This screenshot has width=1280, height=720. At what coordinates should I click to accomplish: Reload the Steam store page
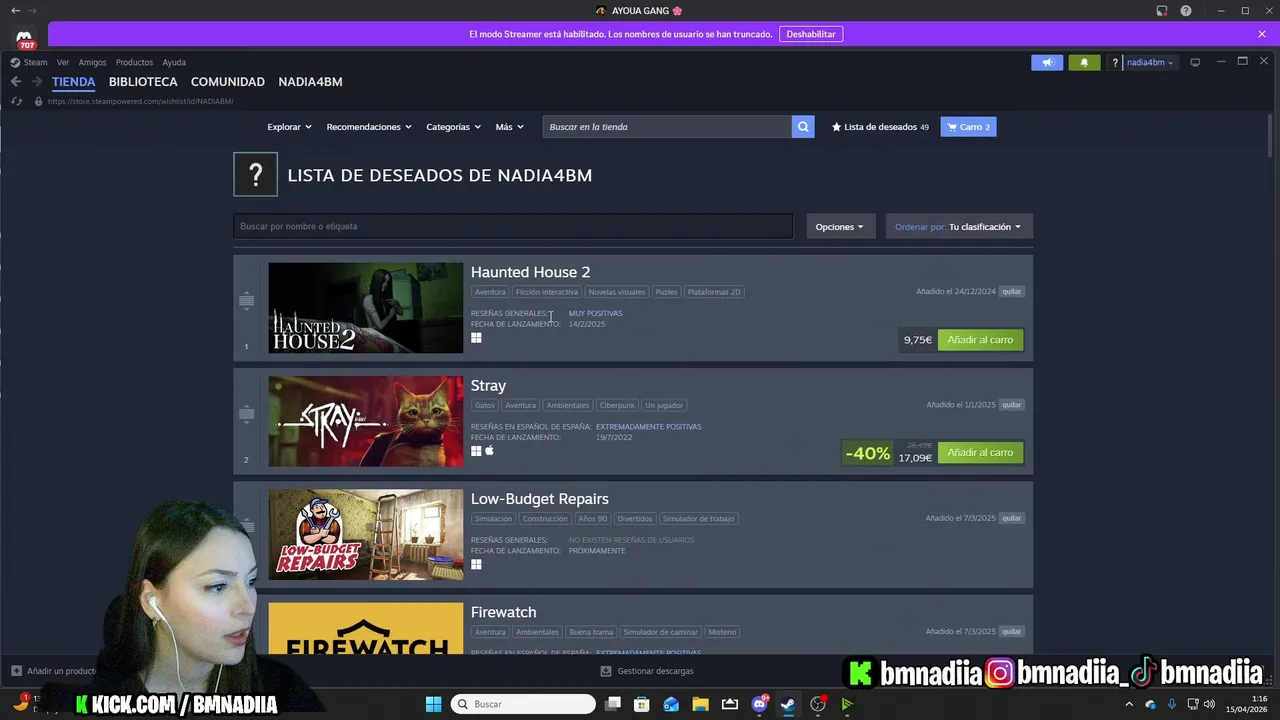16,101
